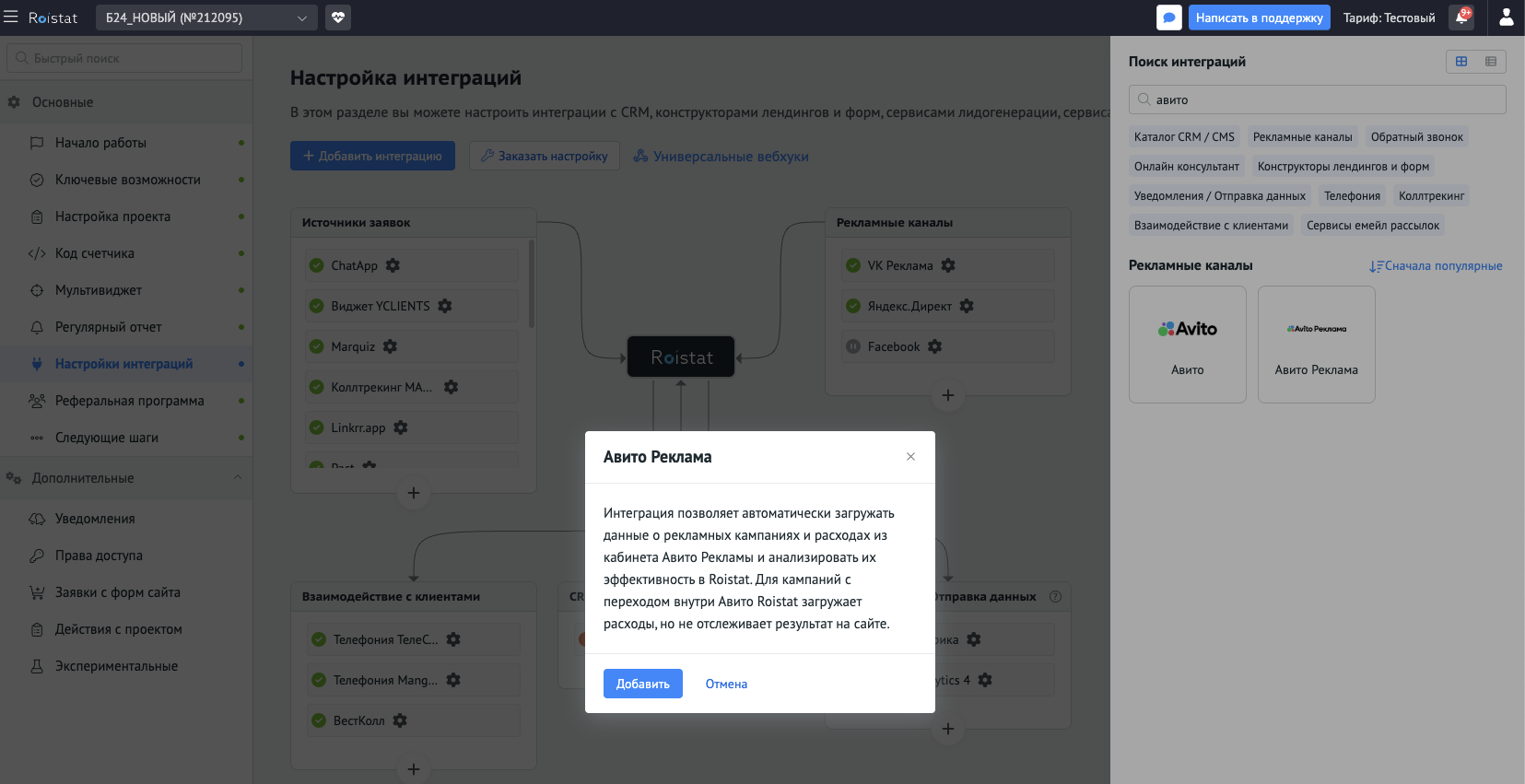Open settings gear for ChatApp
1525x784 pixels.
(x=393, y=265)
